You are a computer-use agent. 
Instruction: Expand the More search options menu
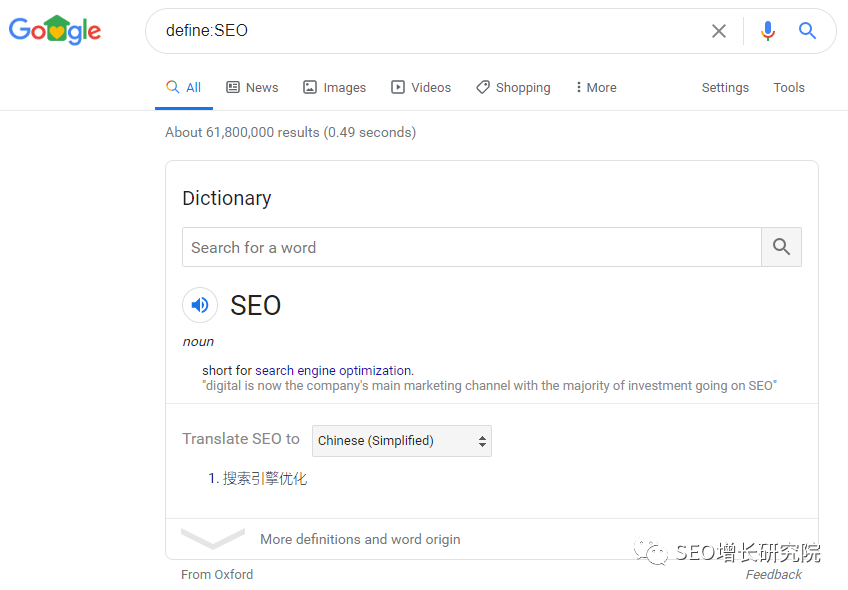596,88
